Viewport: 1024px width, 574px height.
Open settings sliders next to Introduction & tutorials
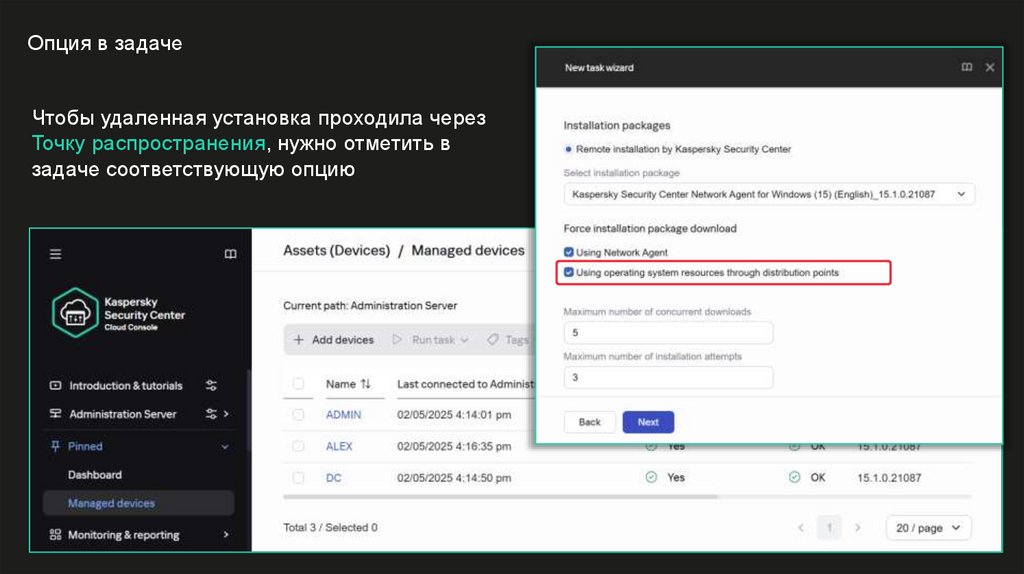click(x=211, y=385)
